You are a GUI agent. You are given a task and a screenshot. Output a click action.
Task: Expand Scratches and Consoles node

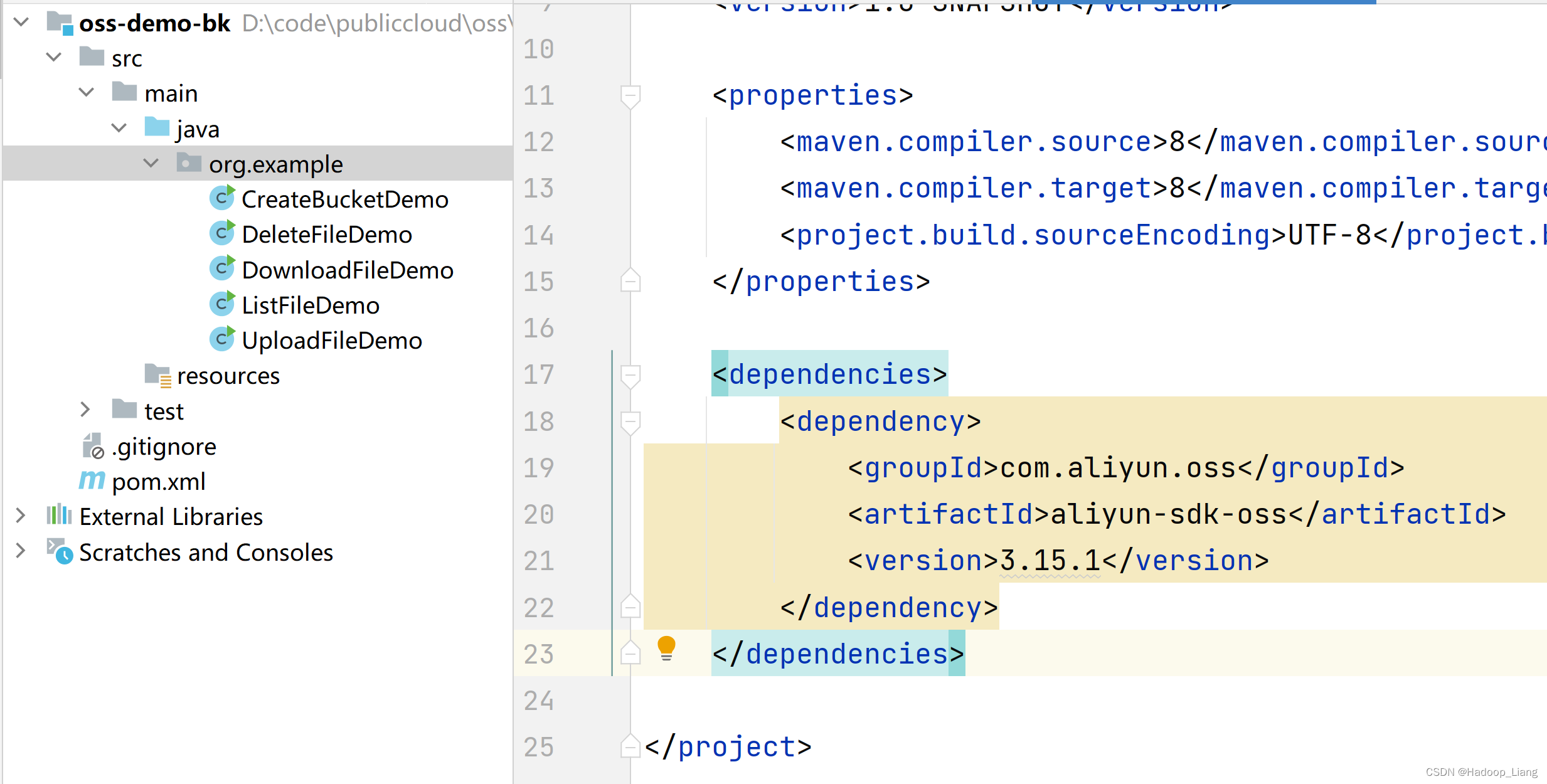tap(21, 551)
